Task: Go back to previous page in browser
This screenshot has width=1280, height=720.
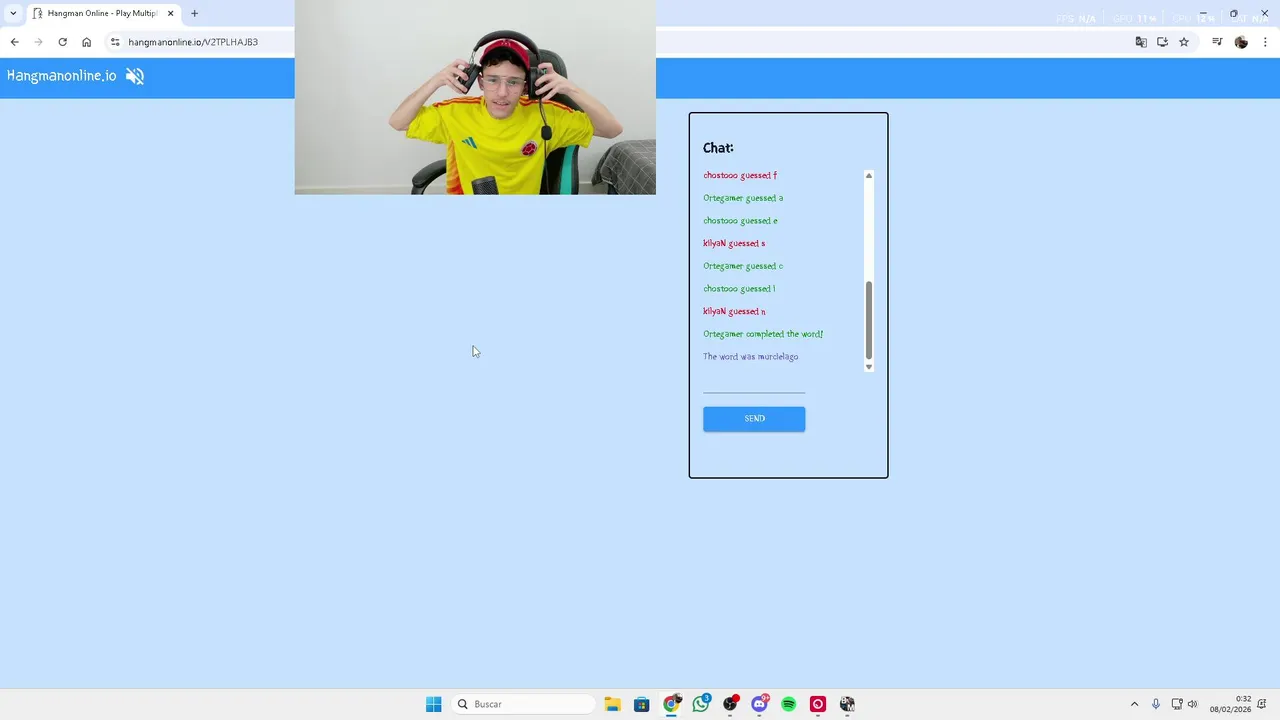Action: tap(14, 42)
